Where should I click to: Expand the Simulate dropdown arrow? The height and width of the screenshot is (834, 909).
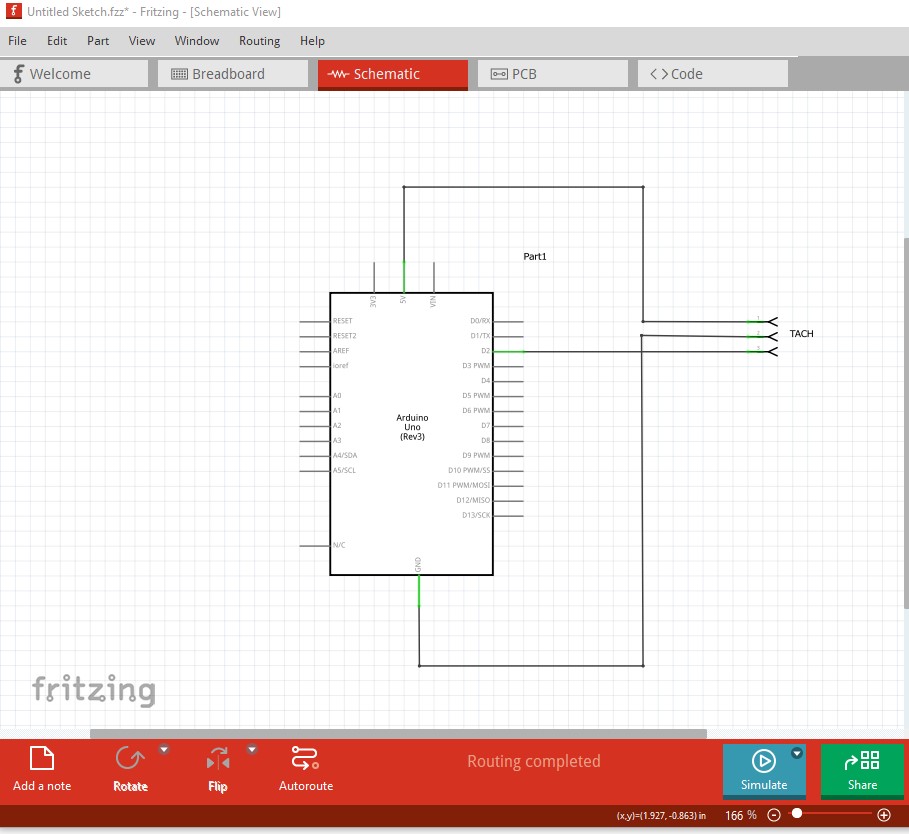click(797, 753)
